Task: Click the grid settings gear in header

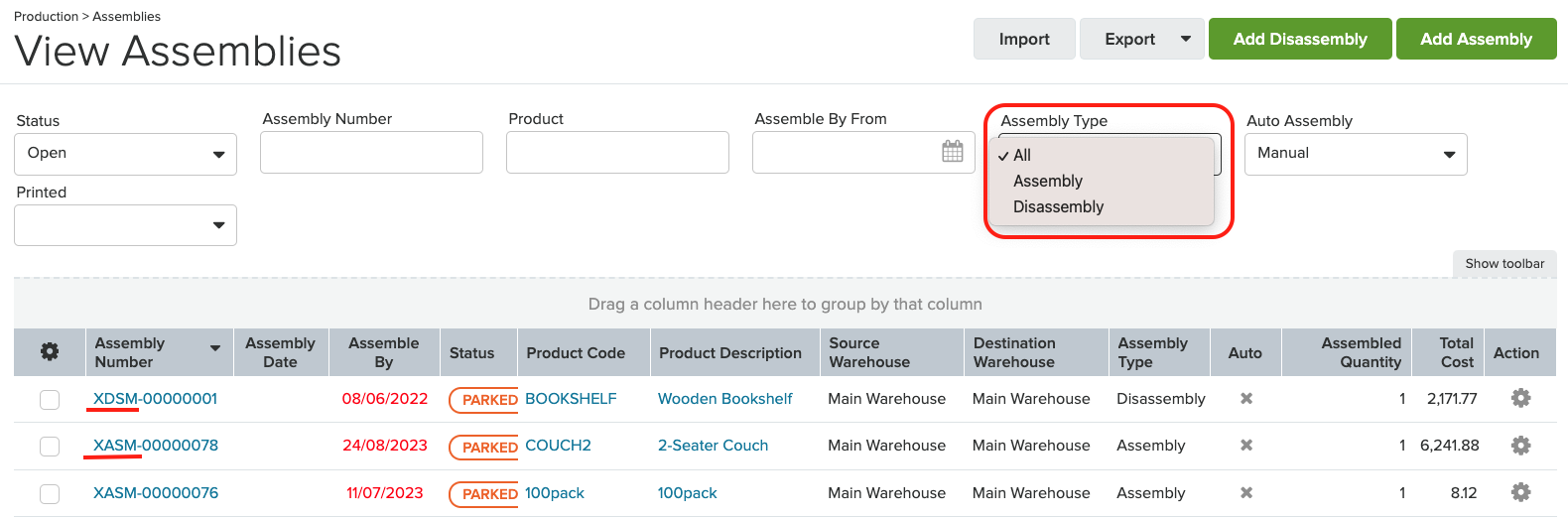Action: pyautogui.click(x=50, y=352)
